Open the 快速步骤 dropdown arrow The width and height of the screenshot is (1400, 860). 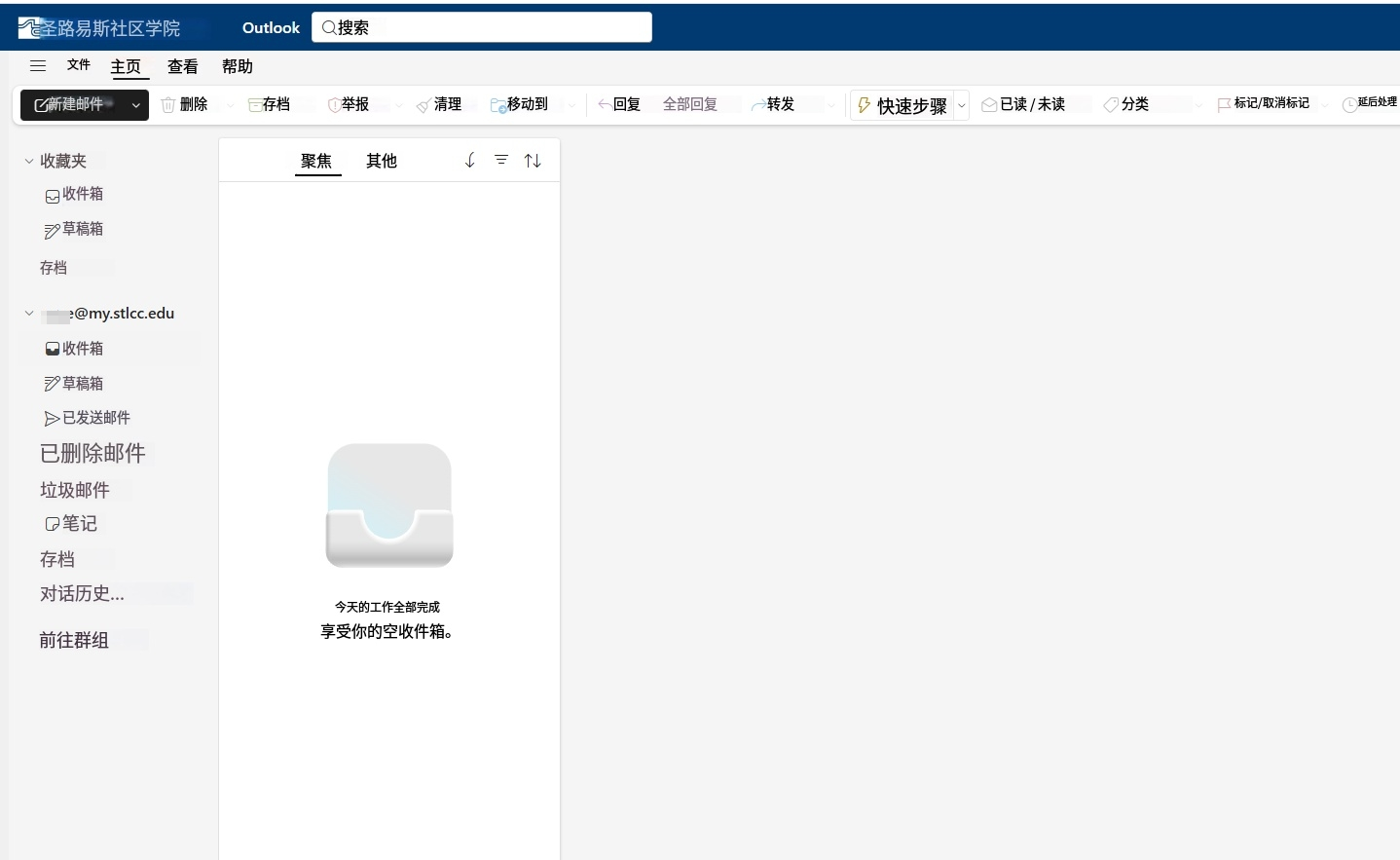coord(962,105)
